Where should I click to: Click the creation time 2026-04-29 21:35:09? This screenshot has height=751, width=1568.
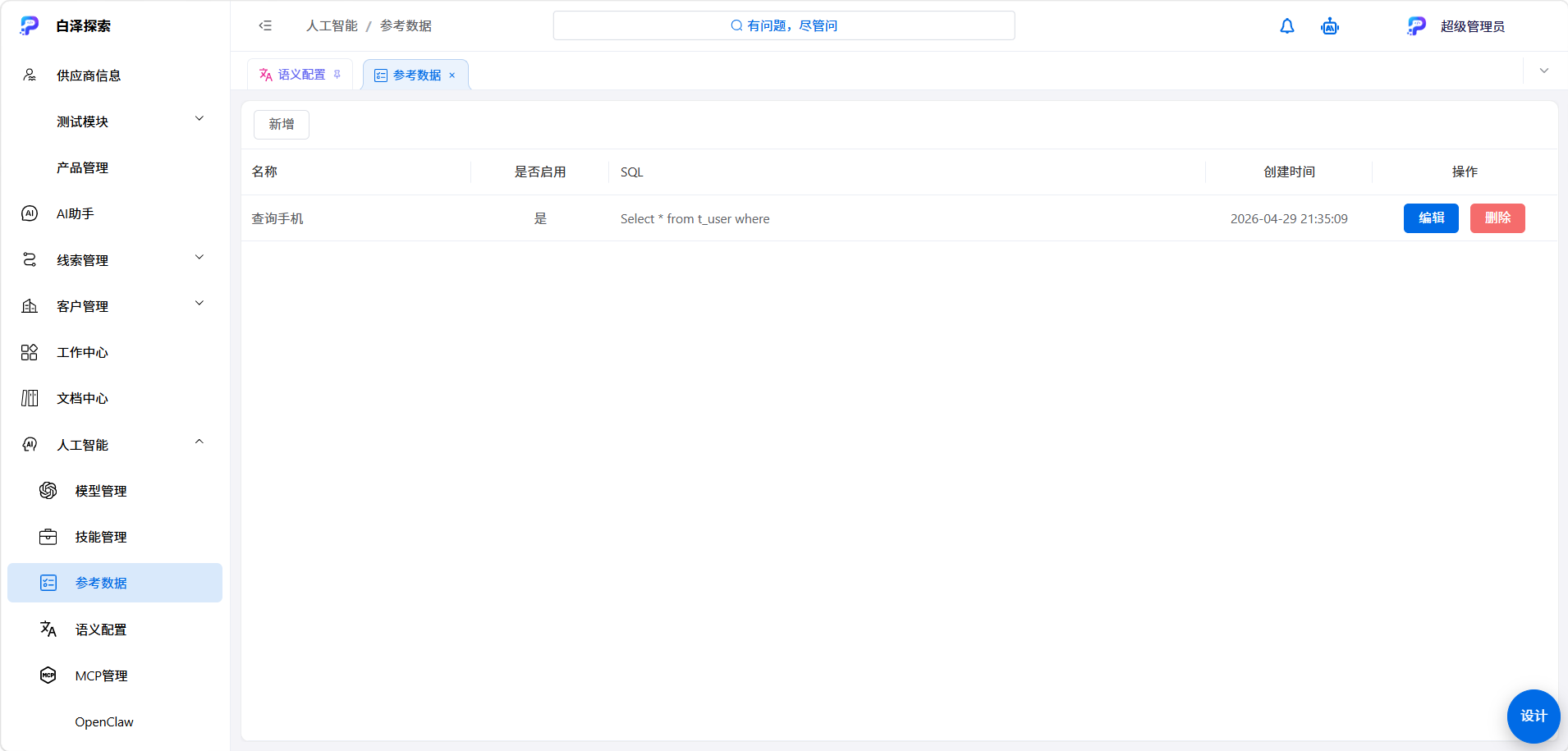point(1289,219)
